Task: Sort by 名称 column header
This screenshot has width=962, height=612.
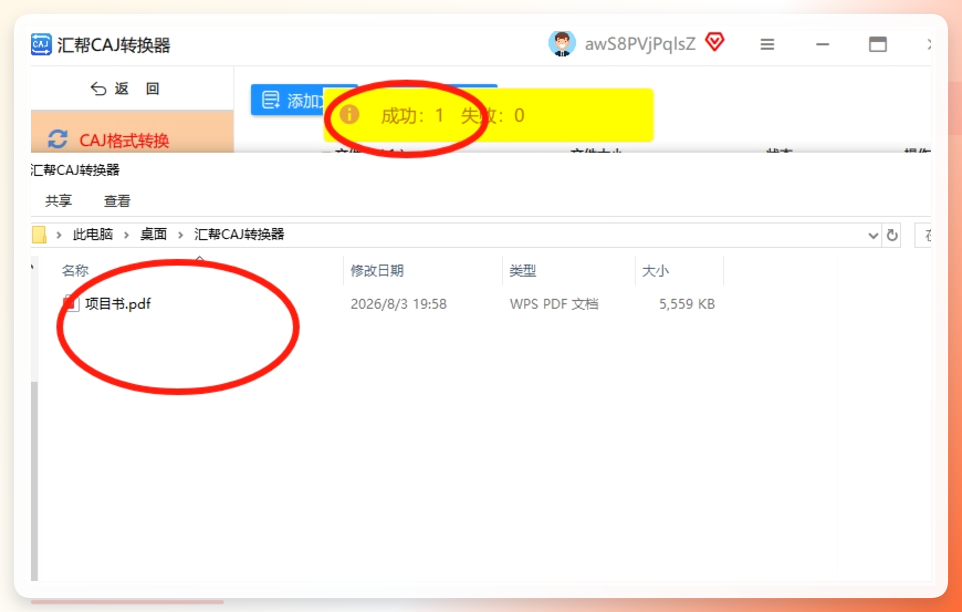Action: pos(75,270)
